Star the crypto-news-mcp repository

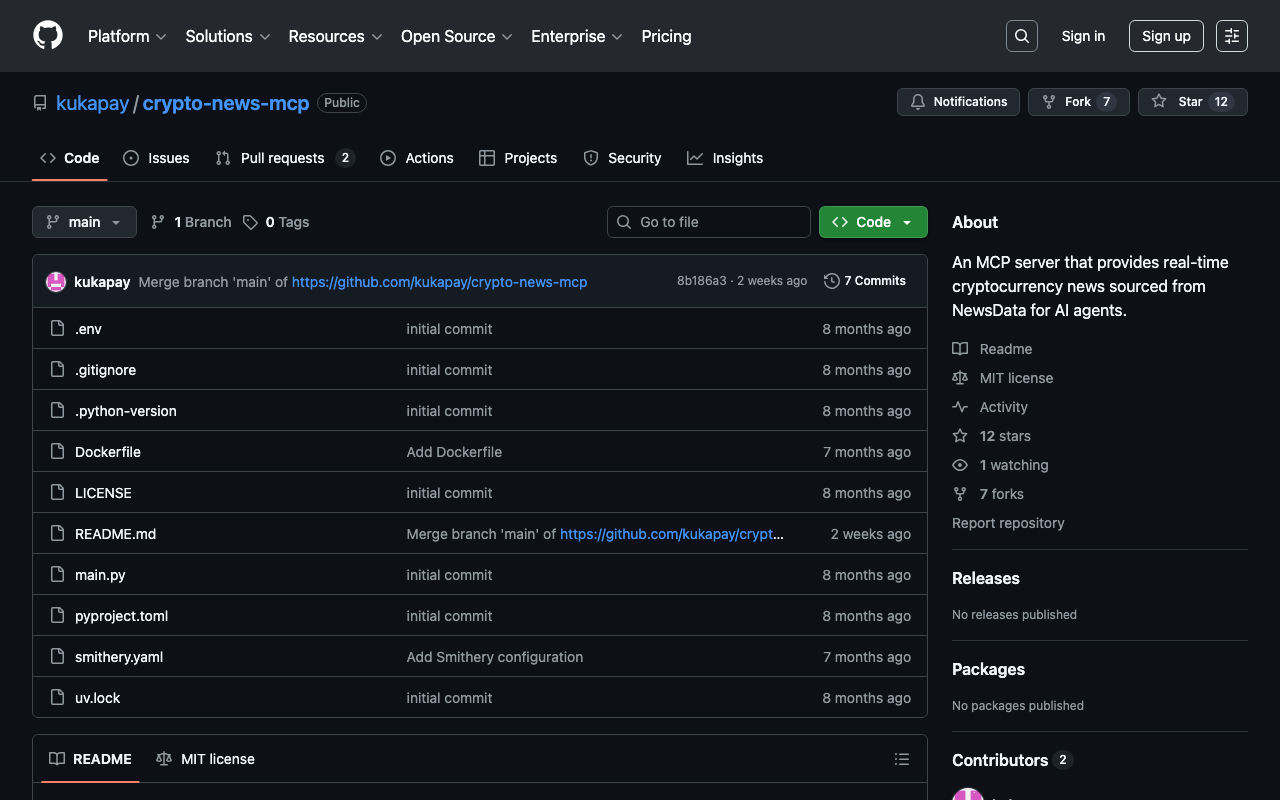[1192, 102]
